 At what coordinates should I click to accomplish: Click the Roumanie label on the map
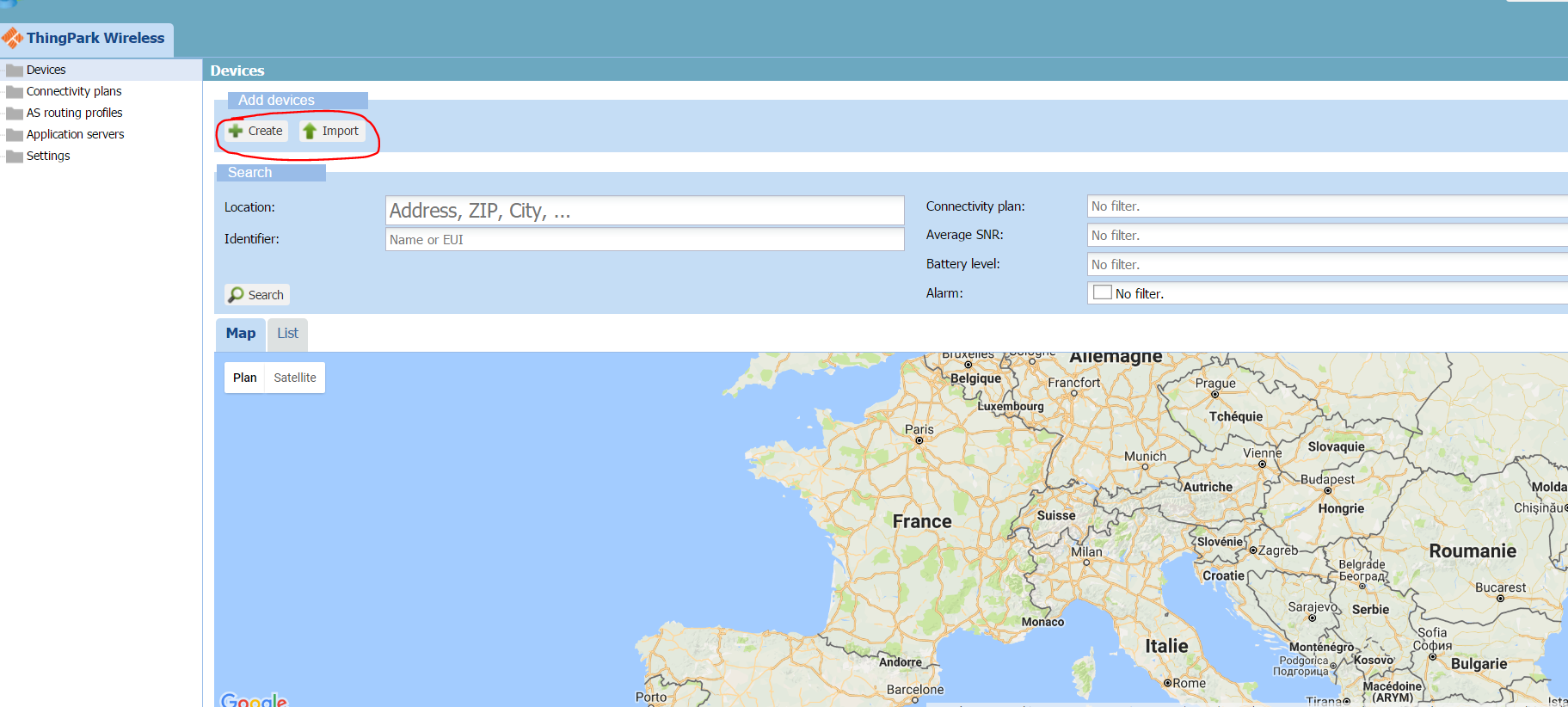pos(1473,551)
